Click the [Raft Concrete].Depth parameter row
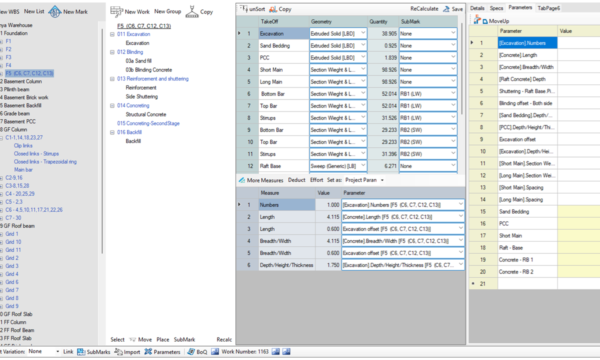600x360 pixels. [528, 79]
